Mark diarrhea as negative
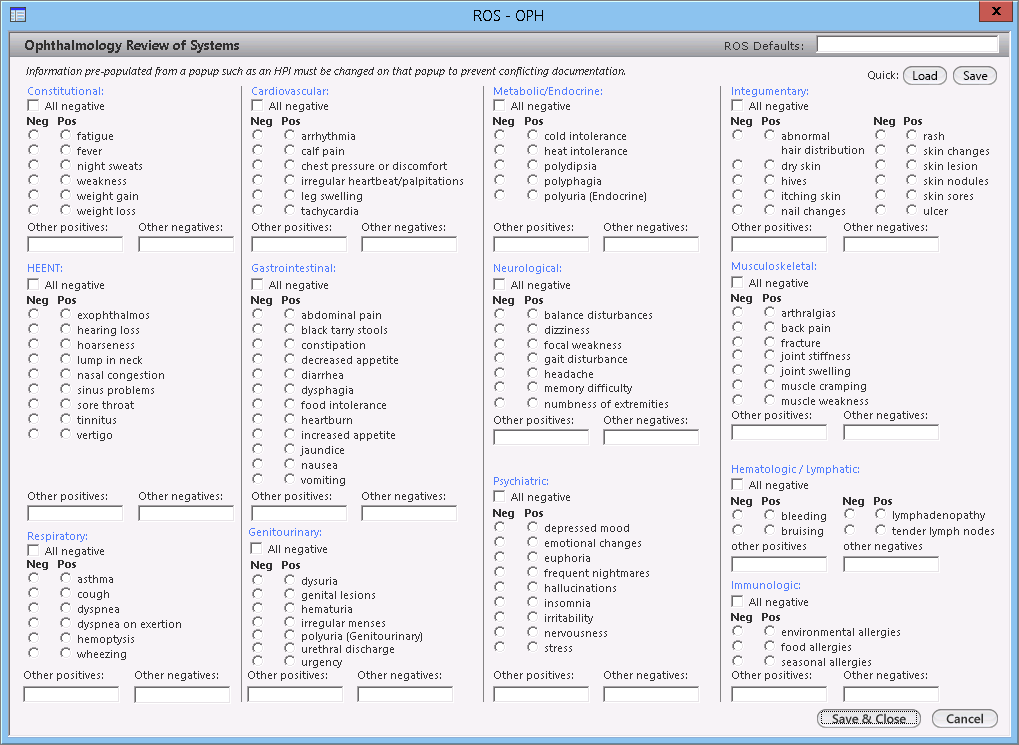Image resolution: width=1019 pixels, height=745 pixels. (257, 374)
